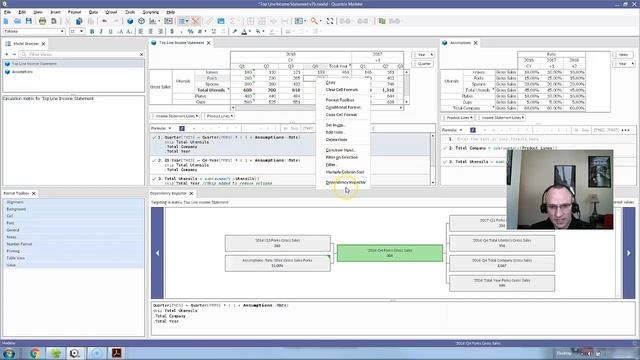This screenshot has height=360, width=640.
Task: Open Chrome from the Windows taskbar
Action: (x=34, y=353)
